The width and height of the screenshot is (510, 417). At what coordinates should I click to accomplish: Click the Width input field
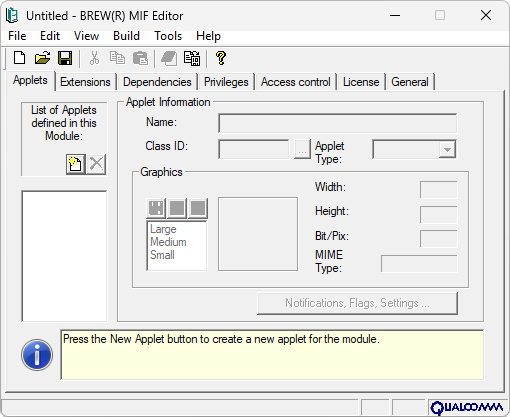click(439, 190)
